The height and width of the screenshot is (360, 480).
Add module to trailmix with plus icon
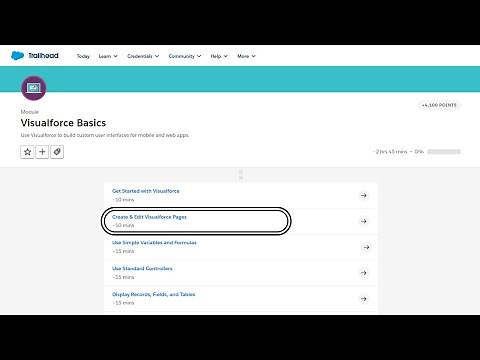pos(42,152)
